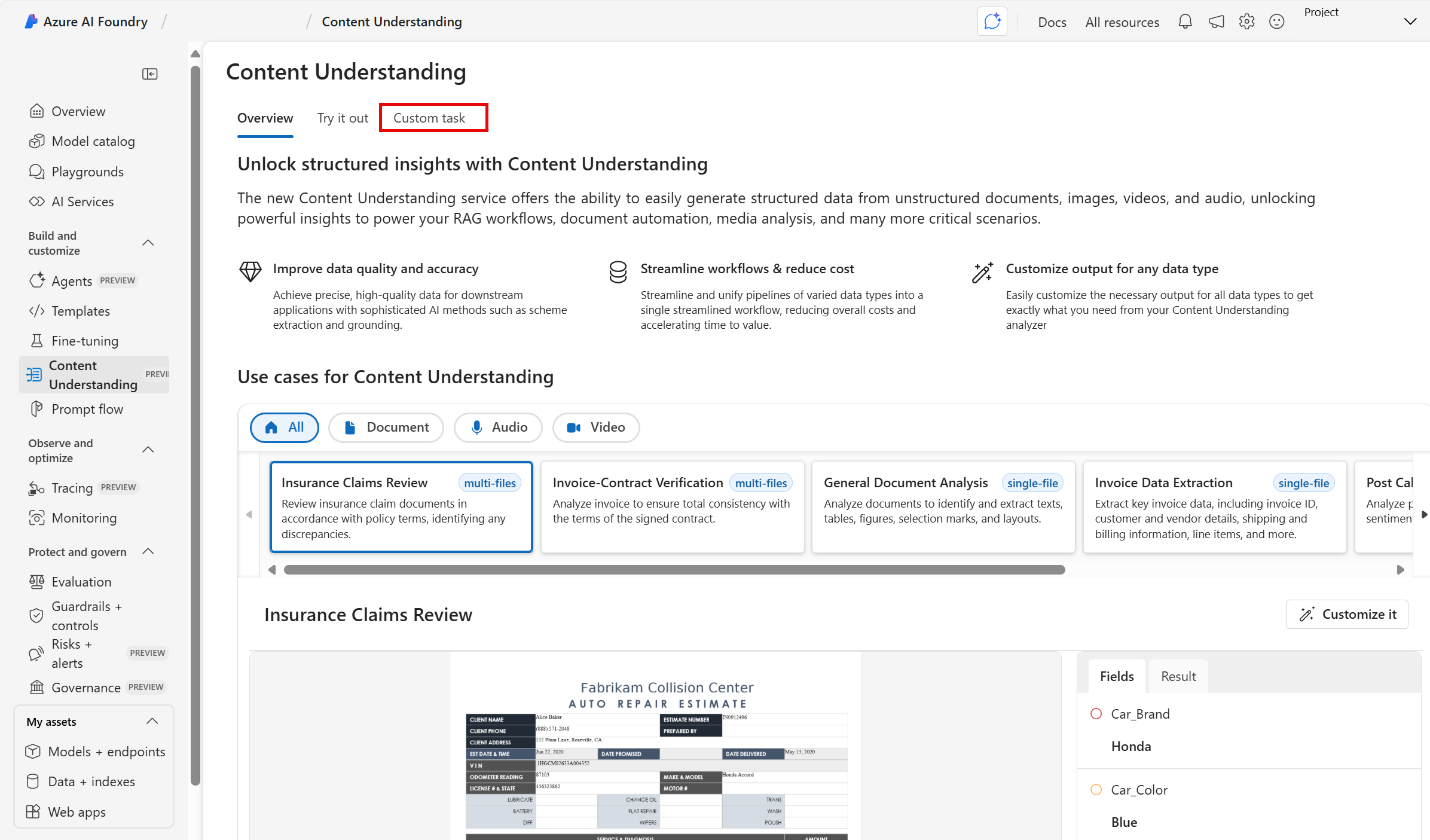This screenshot has height=840, width=1430.
Task: Open Evaluation page
Action: [x=81, y=582]
